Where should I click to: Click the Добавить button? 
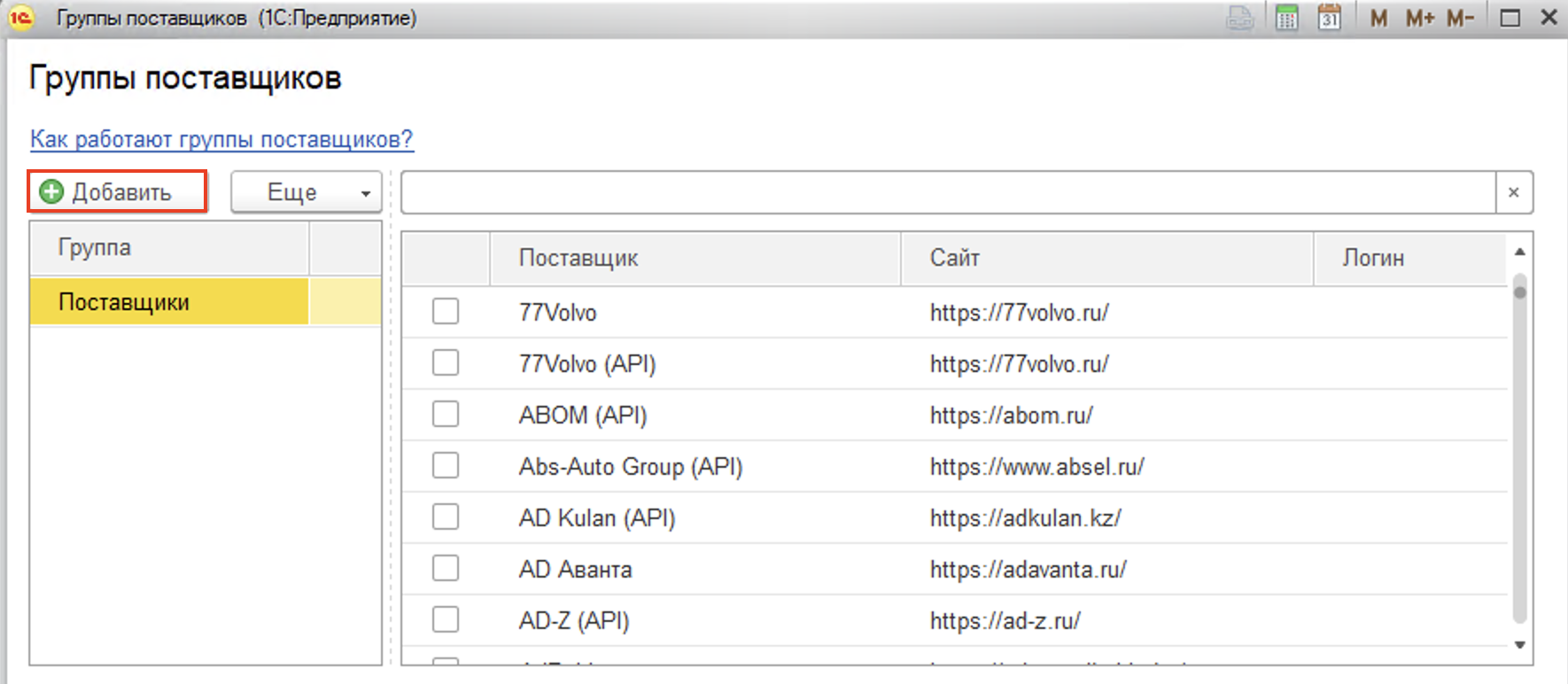[117, 191]
